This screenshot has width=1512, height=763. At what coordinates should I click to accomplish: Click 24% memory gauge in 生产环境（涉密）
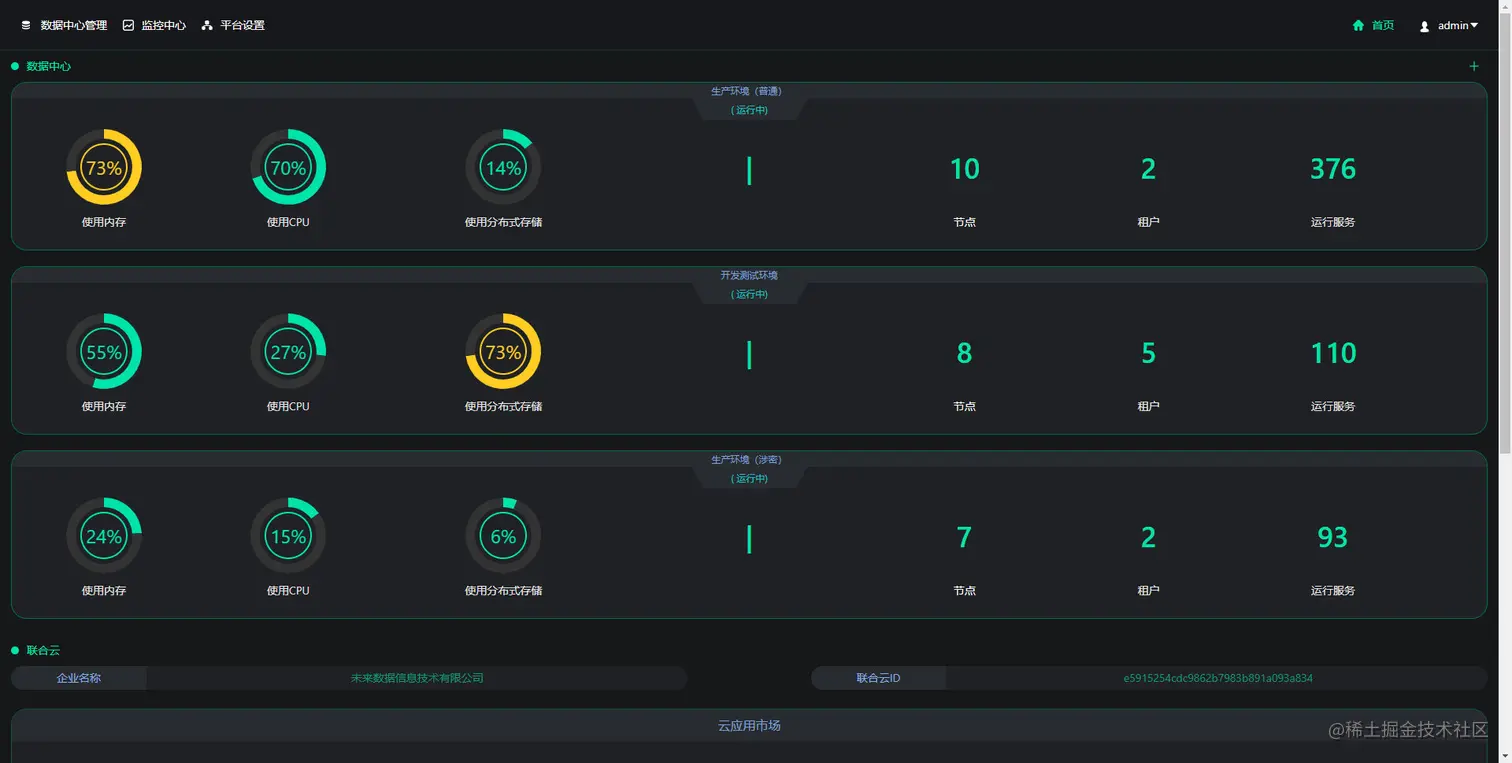[104, 536]
